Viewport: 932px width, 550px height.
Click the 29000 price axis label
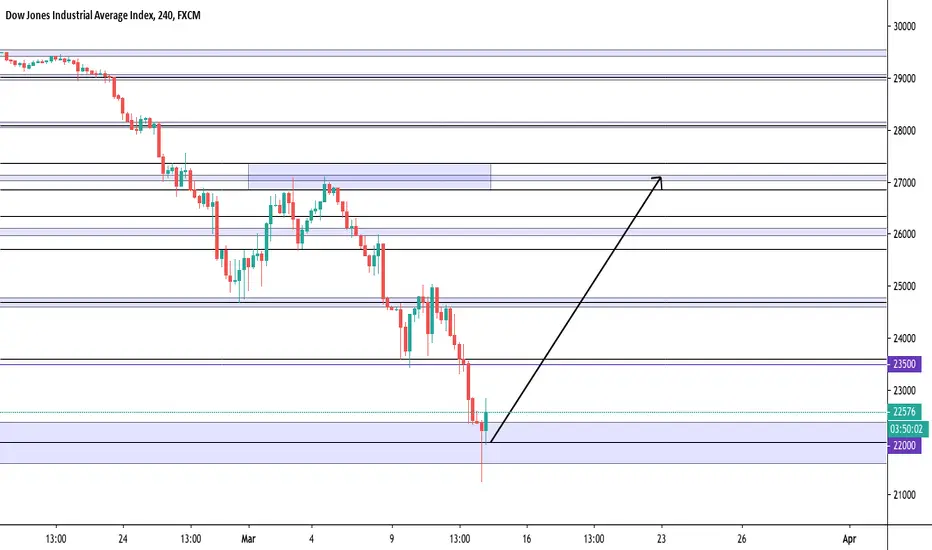tap(904, 78)
